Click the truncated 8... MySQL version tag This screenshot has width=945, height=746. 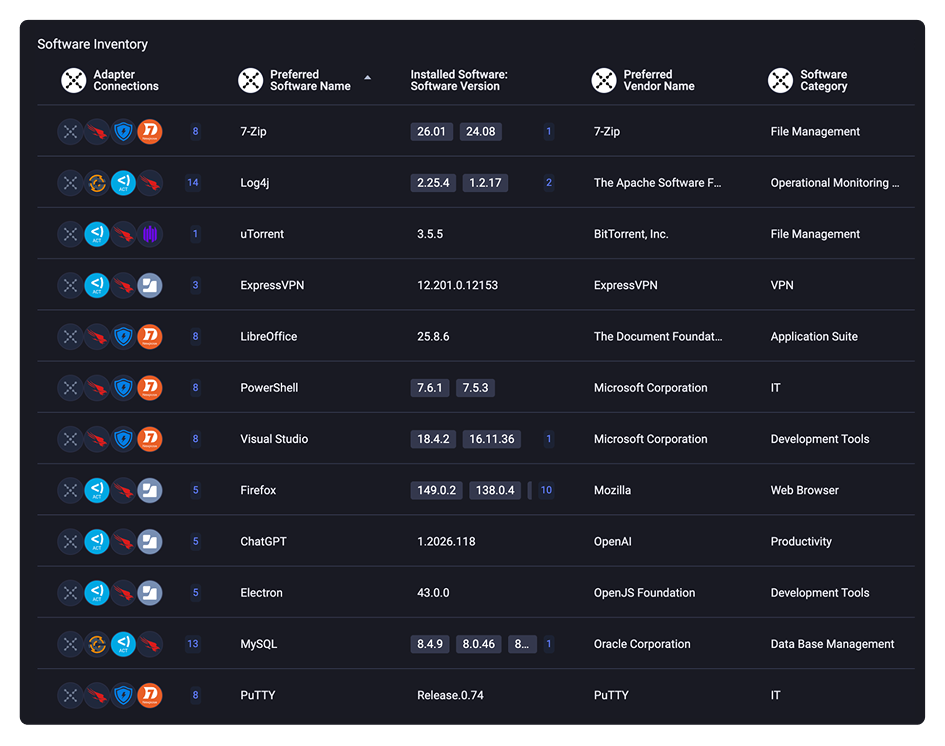tap(522, 644)
